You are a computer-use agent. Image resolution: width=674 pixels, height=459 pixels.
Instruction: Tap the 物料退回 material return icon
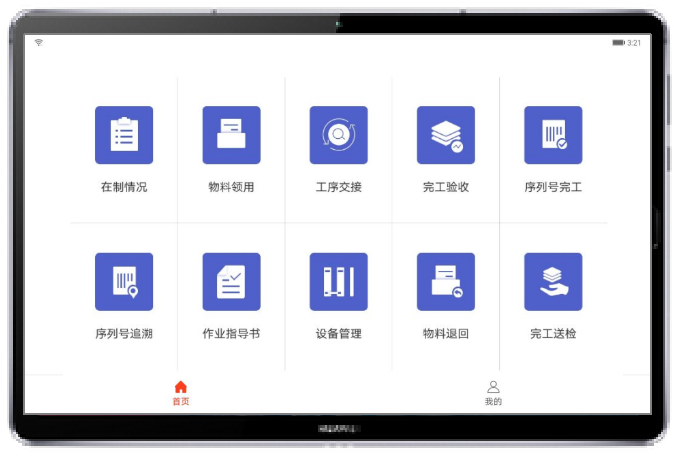[445, 281]
